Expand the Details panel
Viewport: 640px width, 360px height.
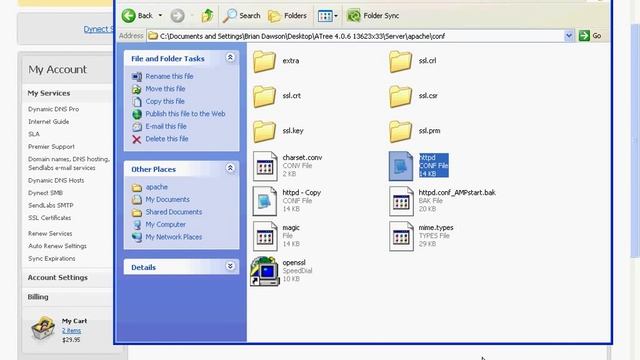230,267
